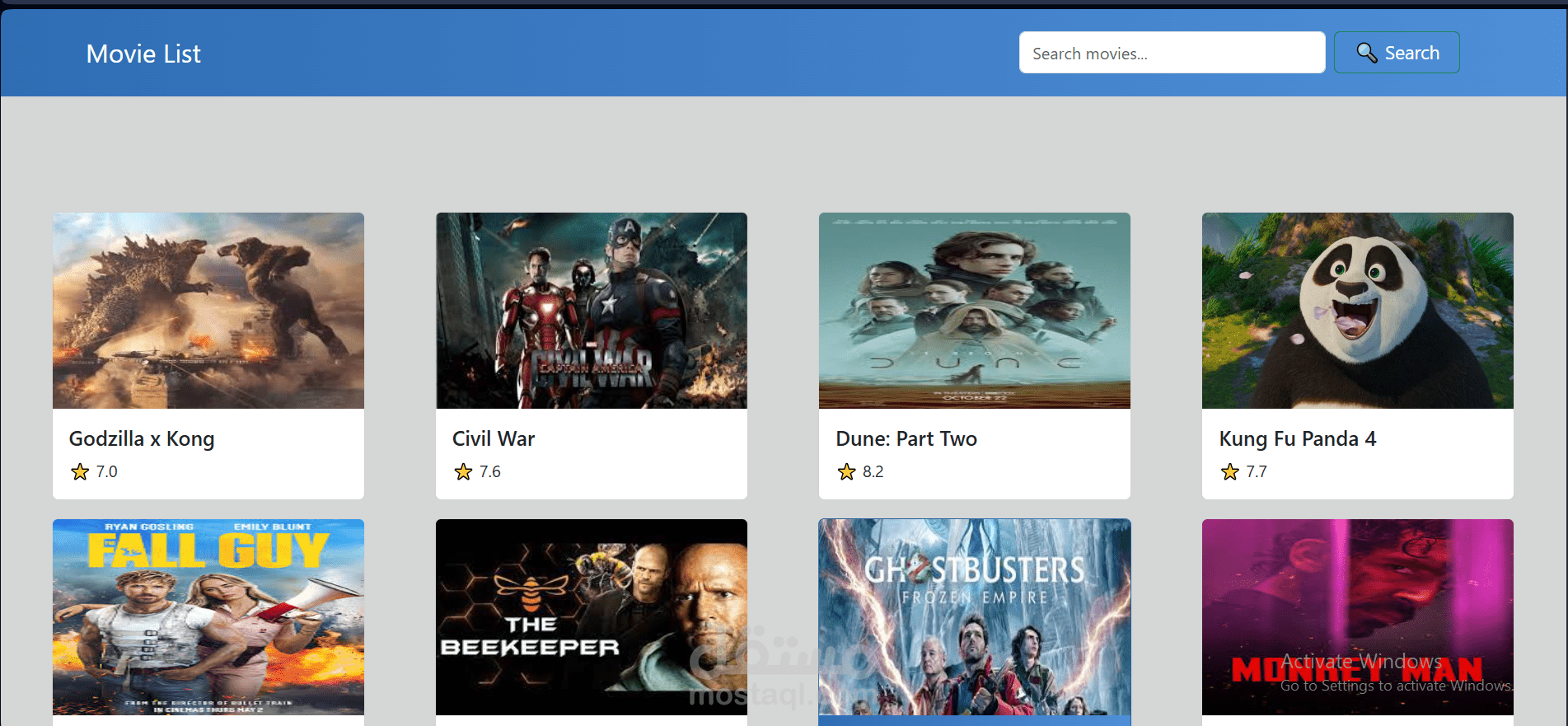Click the star icon for Civil War

coord(463,471)
